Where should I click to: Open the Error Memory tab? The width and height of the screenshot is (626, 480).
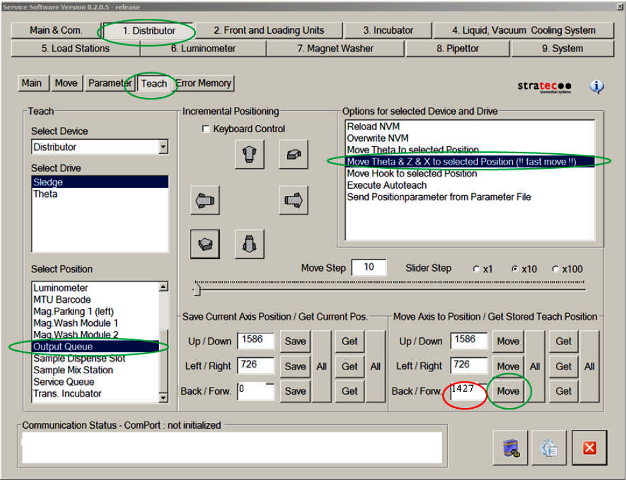[204, 84]
